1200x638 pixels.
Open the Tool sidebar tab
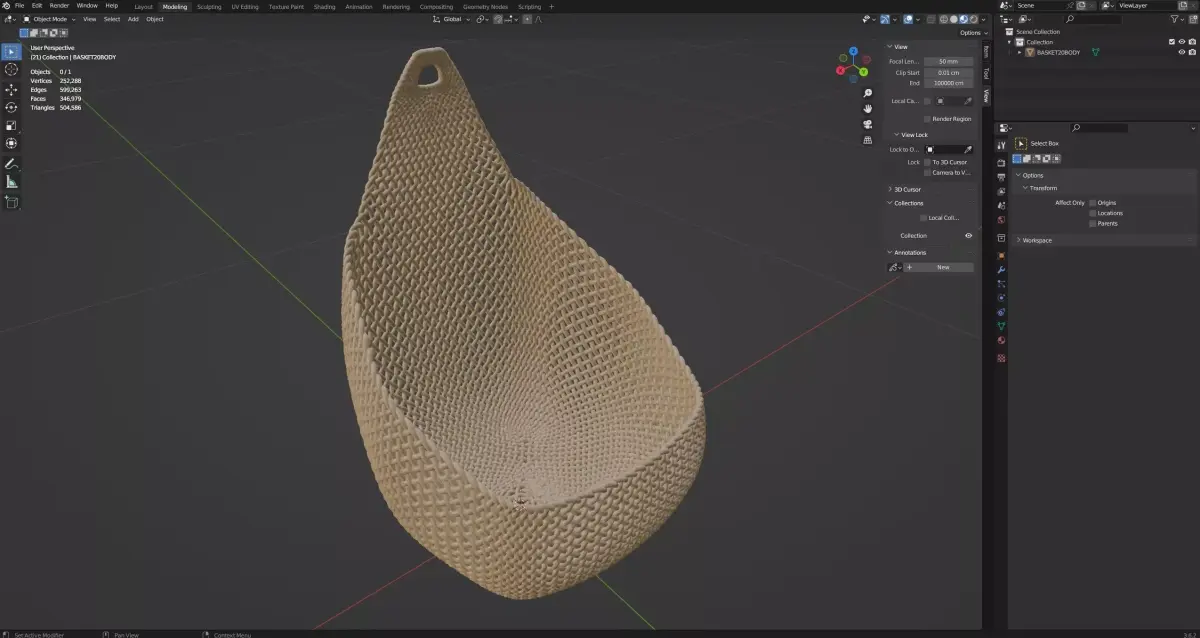(986, 73)
